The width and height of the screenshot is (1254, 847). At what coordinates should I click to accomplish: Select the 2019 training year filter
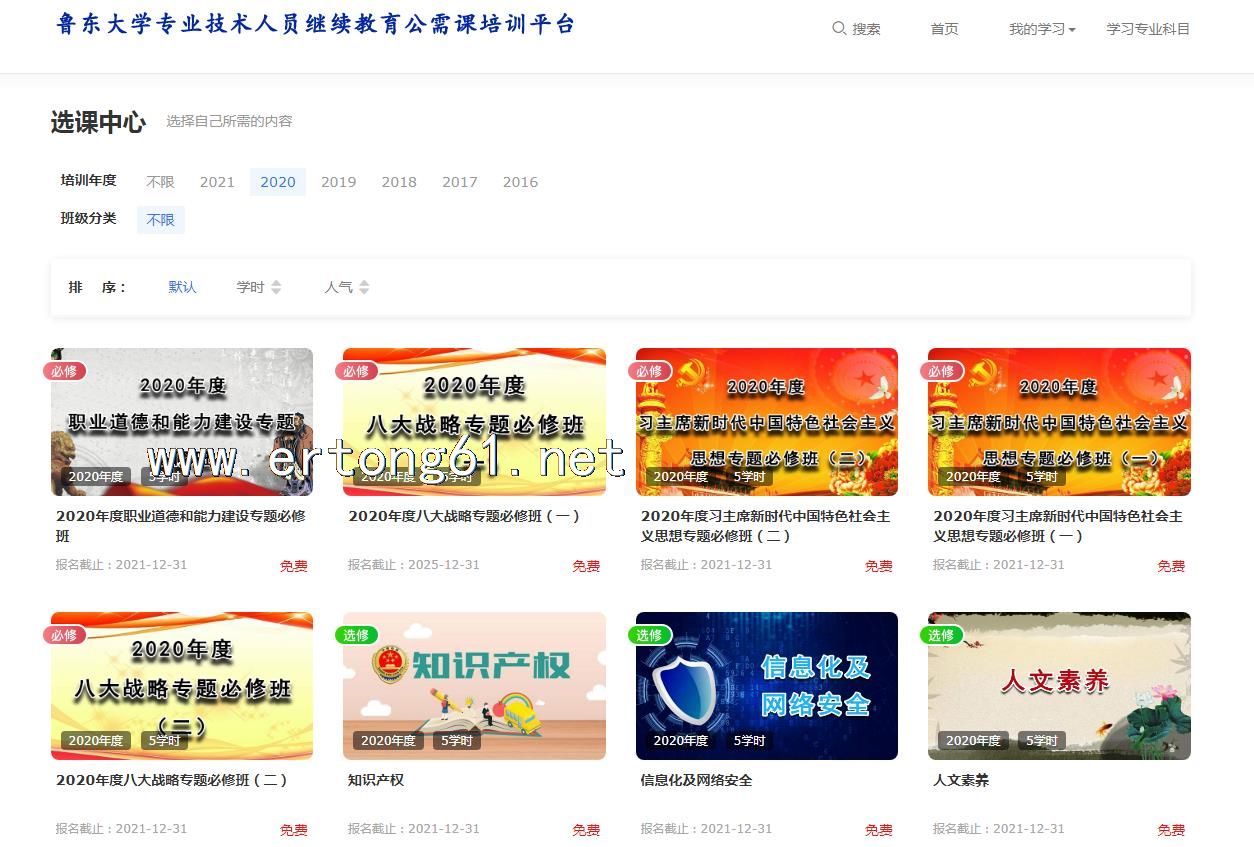pyautogui.click(x=338, y=182)
